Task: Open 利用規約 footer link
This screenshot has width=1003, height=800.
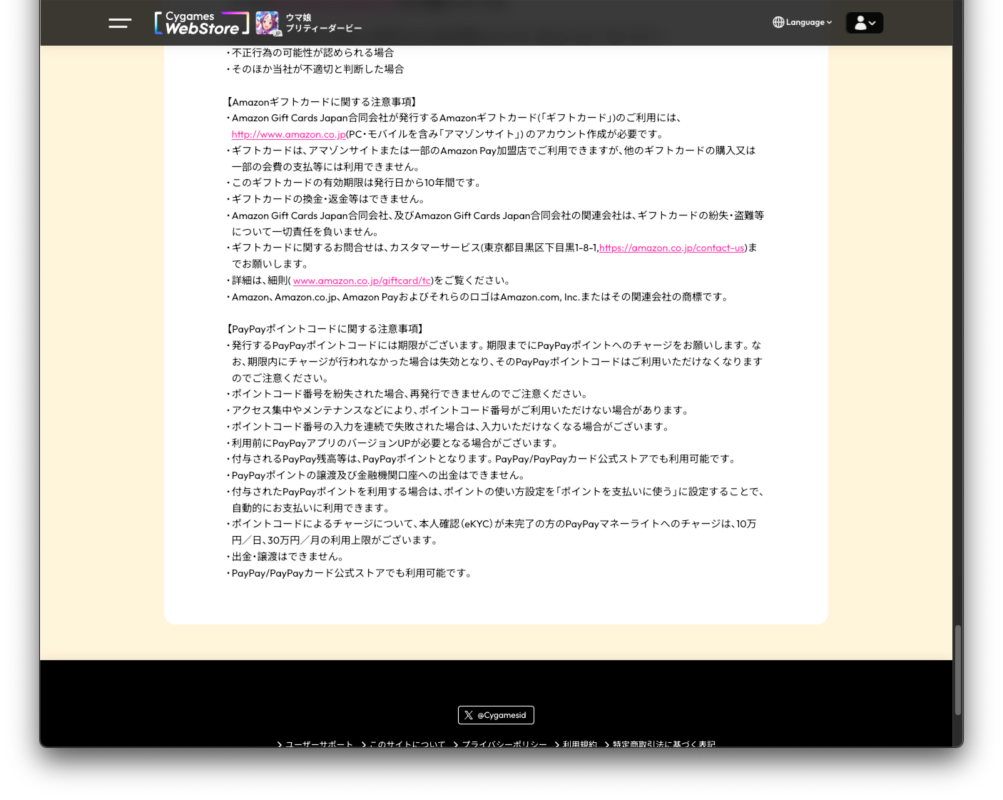Action: (x=578, y=744)
